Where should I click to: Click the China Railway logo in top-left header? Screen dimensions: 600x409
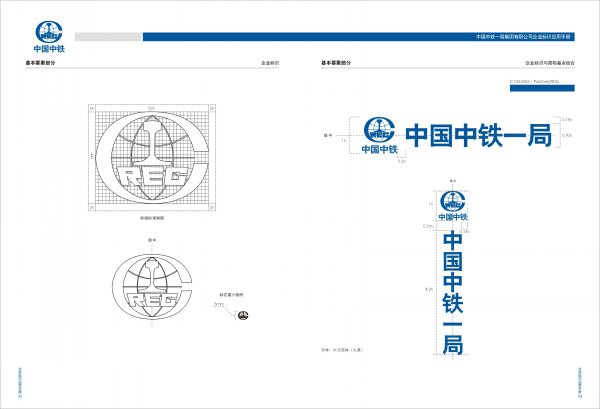[x=49, y=34]
